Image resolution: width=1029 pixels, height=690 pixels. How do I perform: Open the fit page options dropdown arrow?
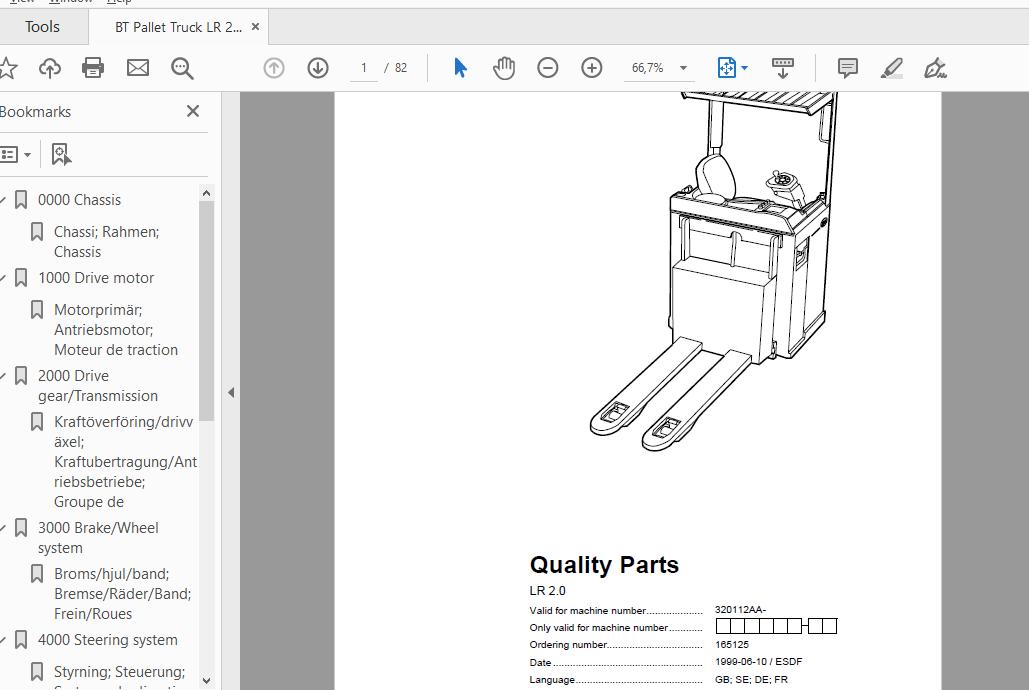pos(744,68)
